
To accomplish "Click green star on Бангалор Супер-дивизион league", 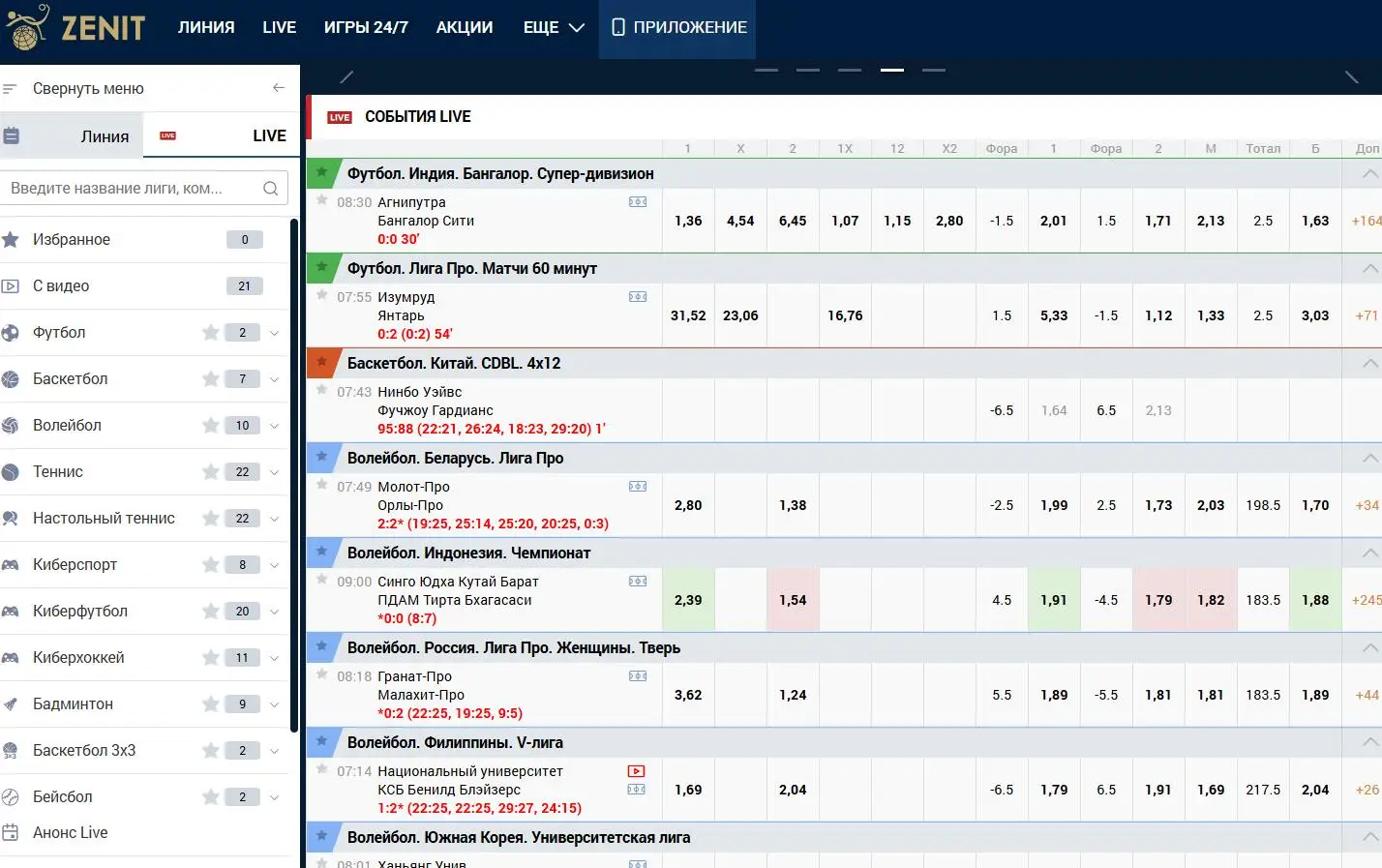I will pyautogui.click(x=322, y=172).
